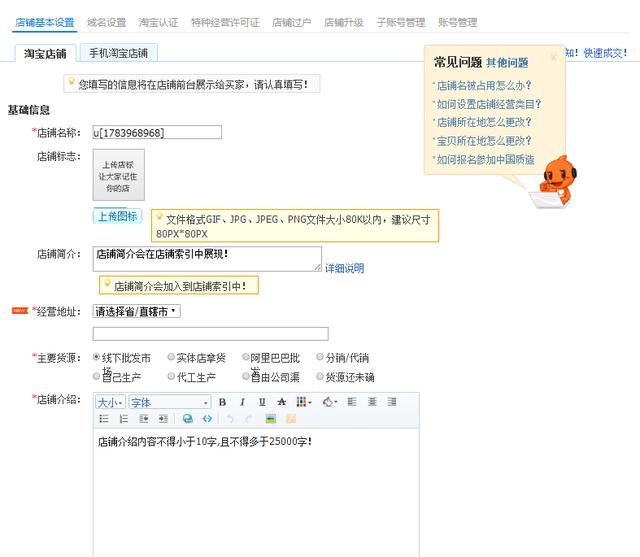Switch to the 域名设置 tab
Viewport: 640px width, 557px height.
(x=107, y=22)
